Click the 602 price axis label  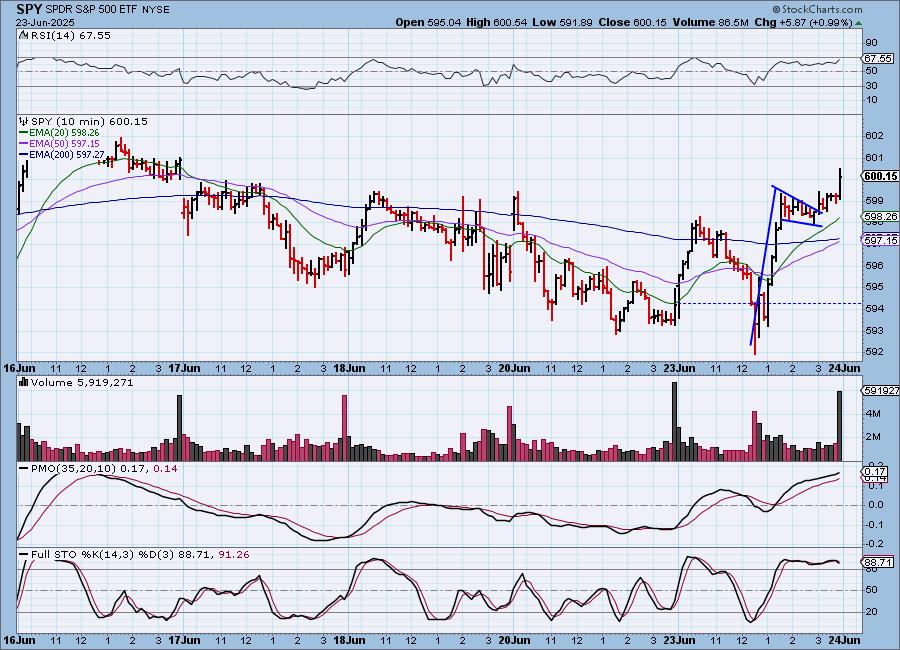click(874, 136)
